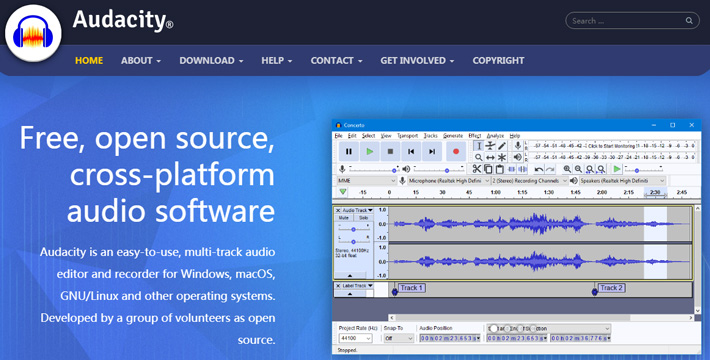
Task: Zoom in with the plus magnifier
Action: (x=567, y=169)
